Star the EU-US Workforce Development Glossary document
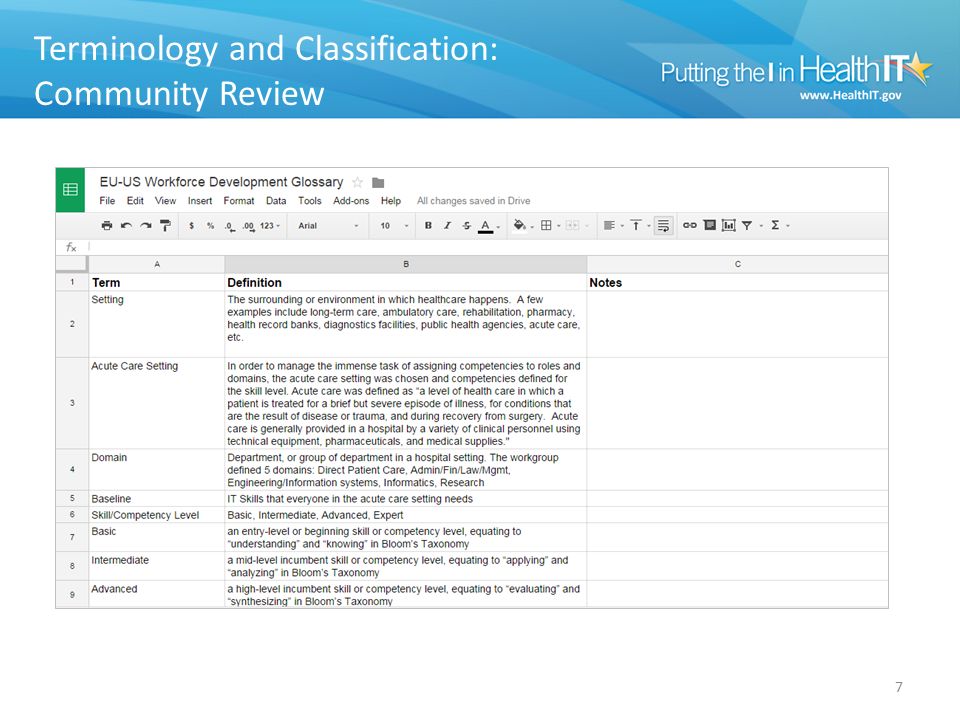 [x=358, y=182]
